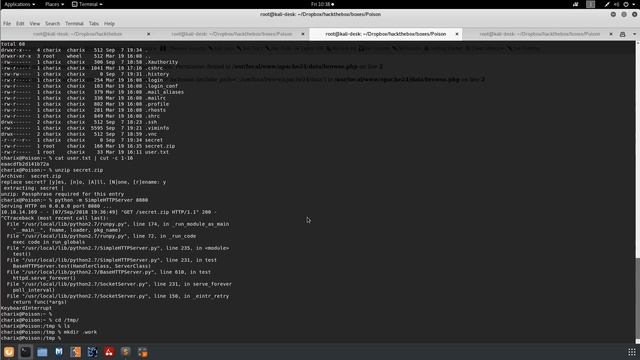Open the View menu
Image resolution: width=640 pixels, height=360 pixels.
(35, 24)
